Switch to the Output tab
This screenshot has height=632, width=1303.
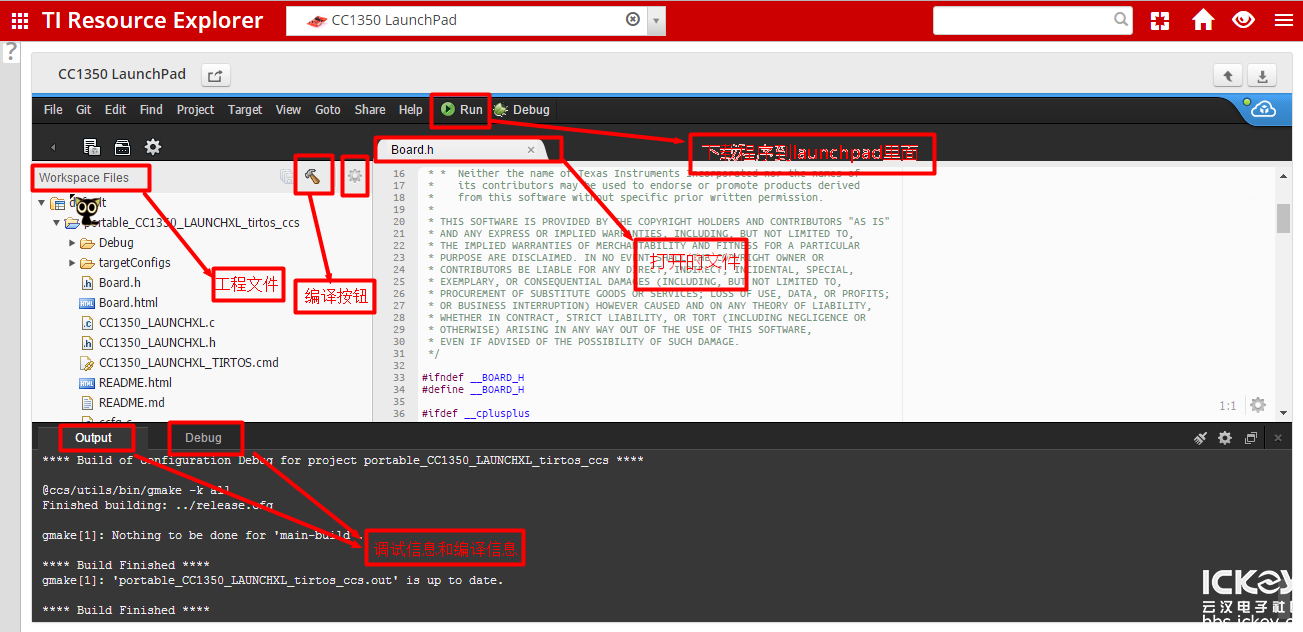[x=93, y=438]
